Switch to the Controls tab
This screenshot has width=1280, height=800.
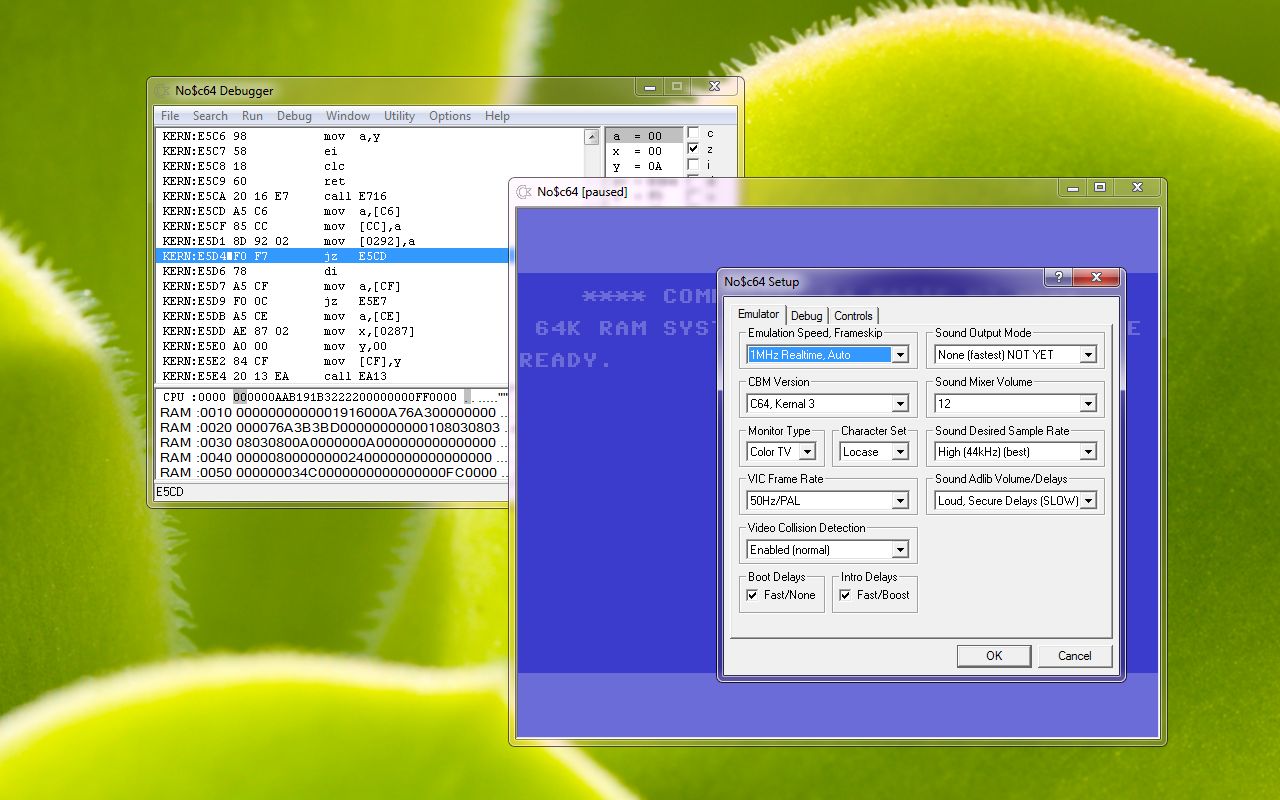(x=853, y=316)
